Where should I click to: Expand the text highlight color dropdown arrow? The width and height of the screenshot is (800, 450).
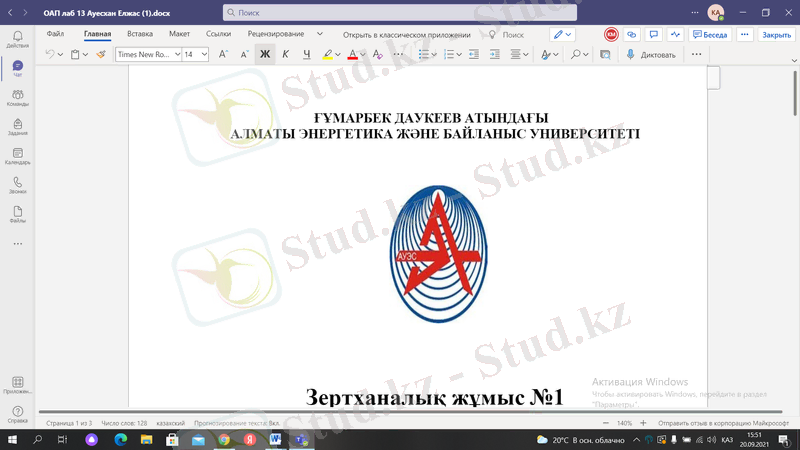(x=338, y=55)
